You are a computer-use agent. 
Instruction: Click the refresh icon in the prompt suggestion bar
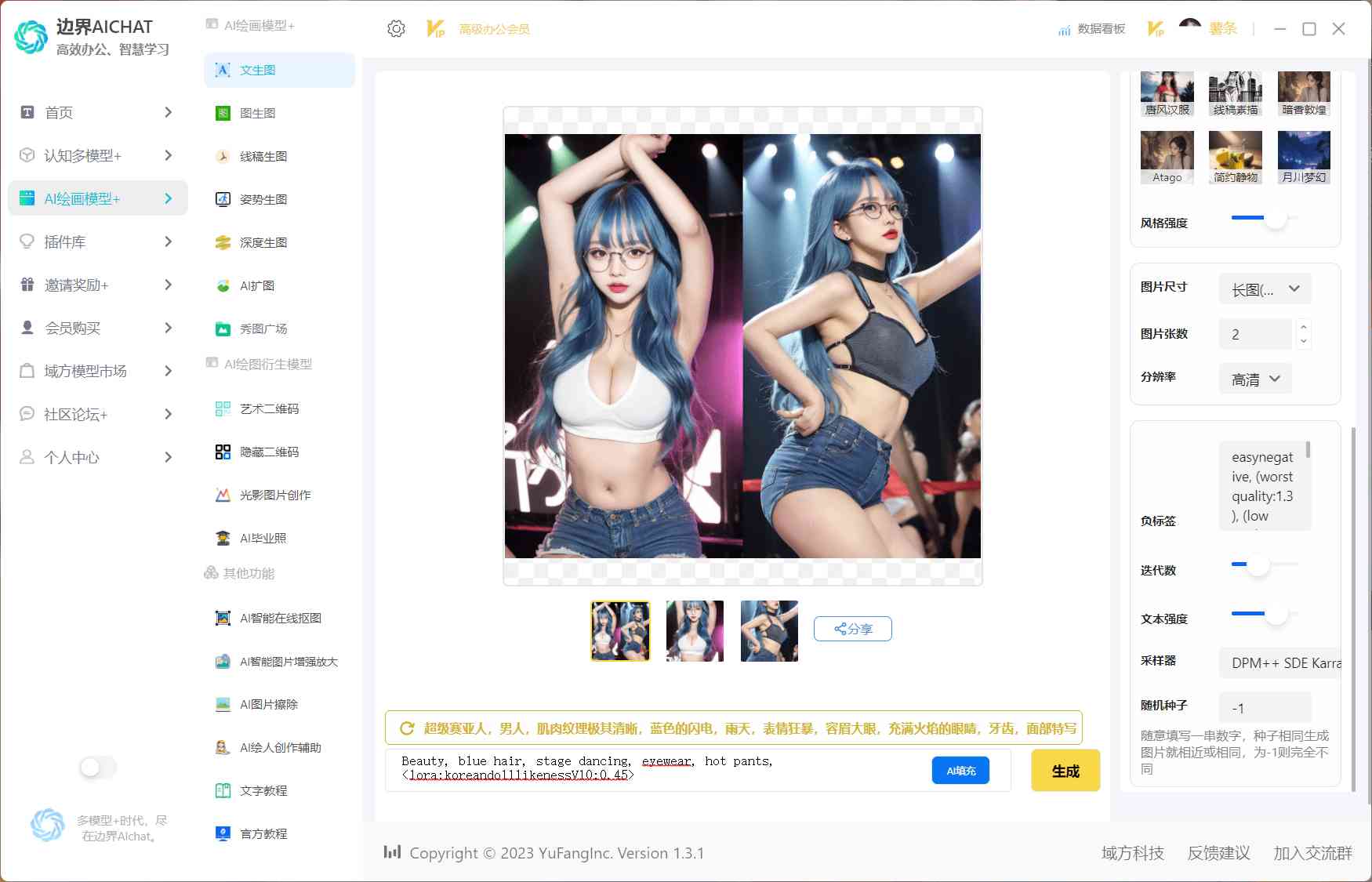pos(407,728)
